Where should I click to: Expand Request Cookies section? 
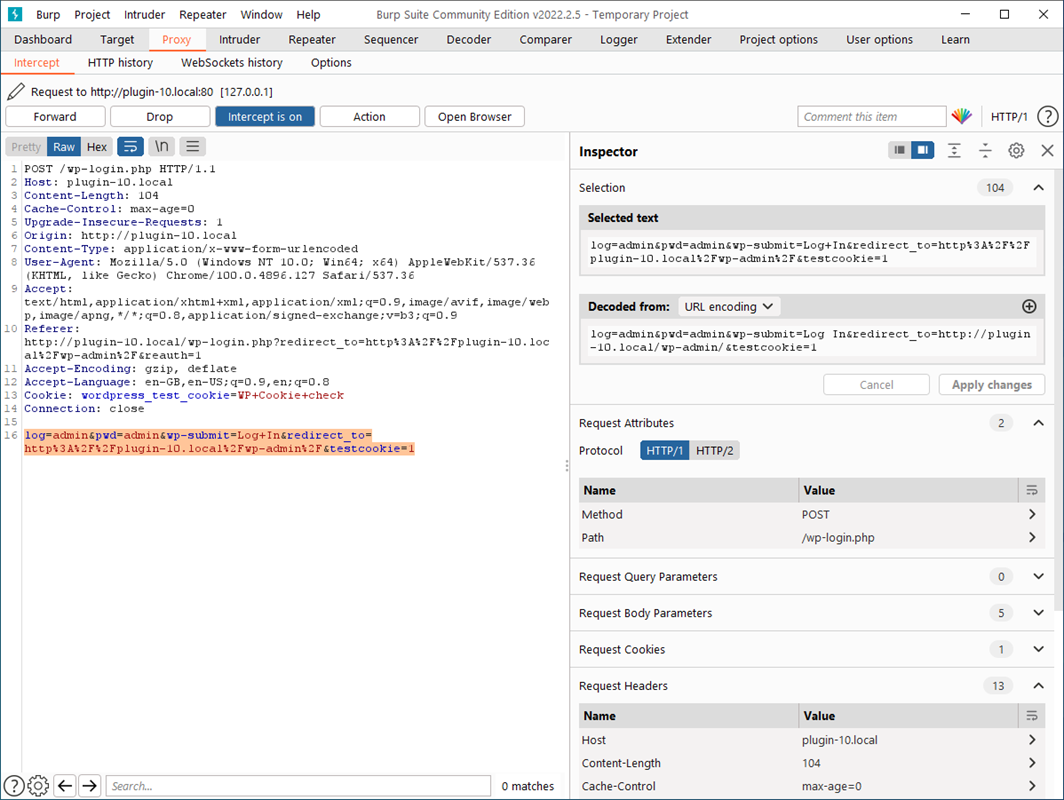(x=1038, y=649)
